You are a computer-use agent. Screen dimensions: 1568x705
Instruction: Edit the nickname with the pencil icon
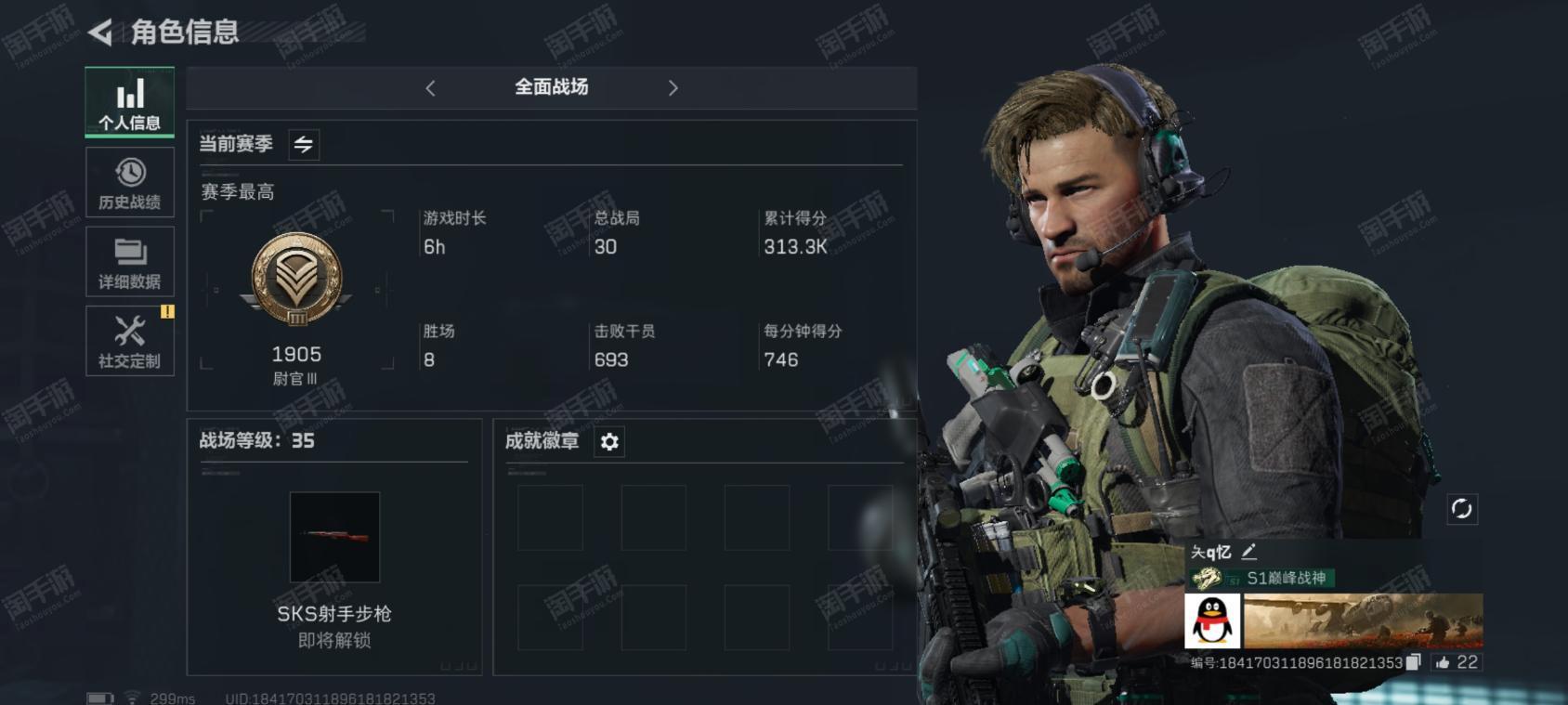(1249, 552)
